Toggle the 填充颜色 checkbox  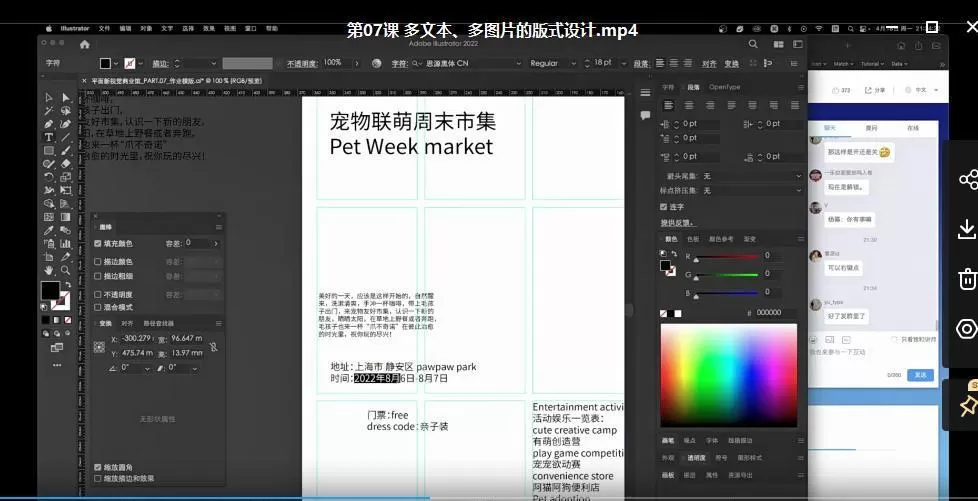(x=97, y=243)
